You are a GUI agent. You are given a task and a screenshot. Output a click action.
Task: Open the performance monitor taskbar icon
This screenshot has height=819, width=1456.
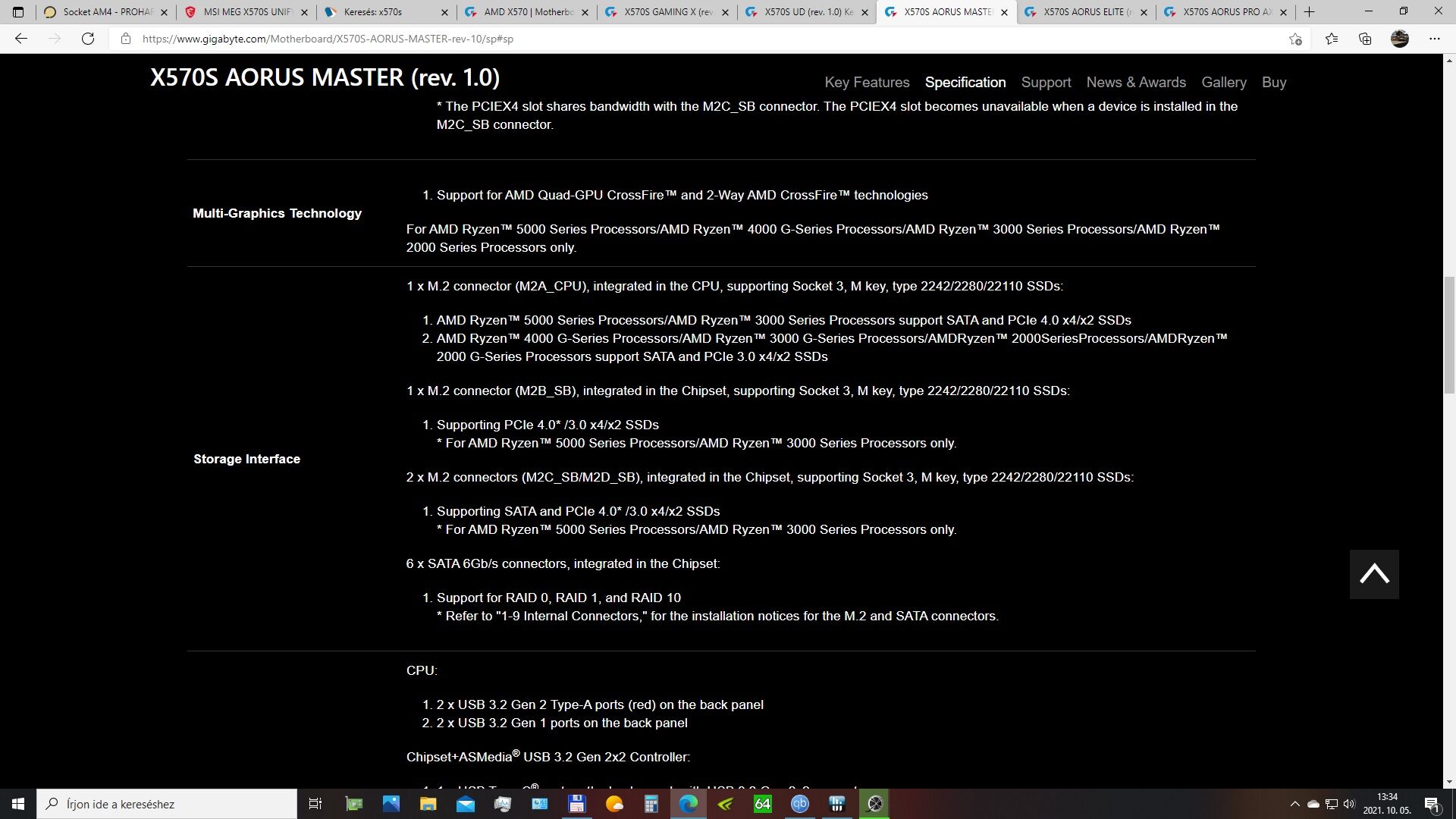(502, 804)
